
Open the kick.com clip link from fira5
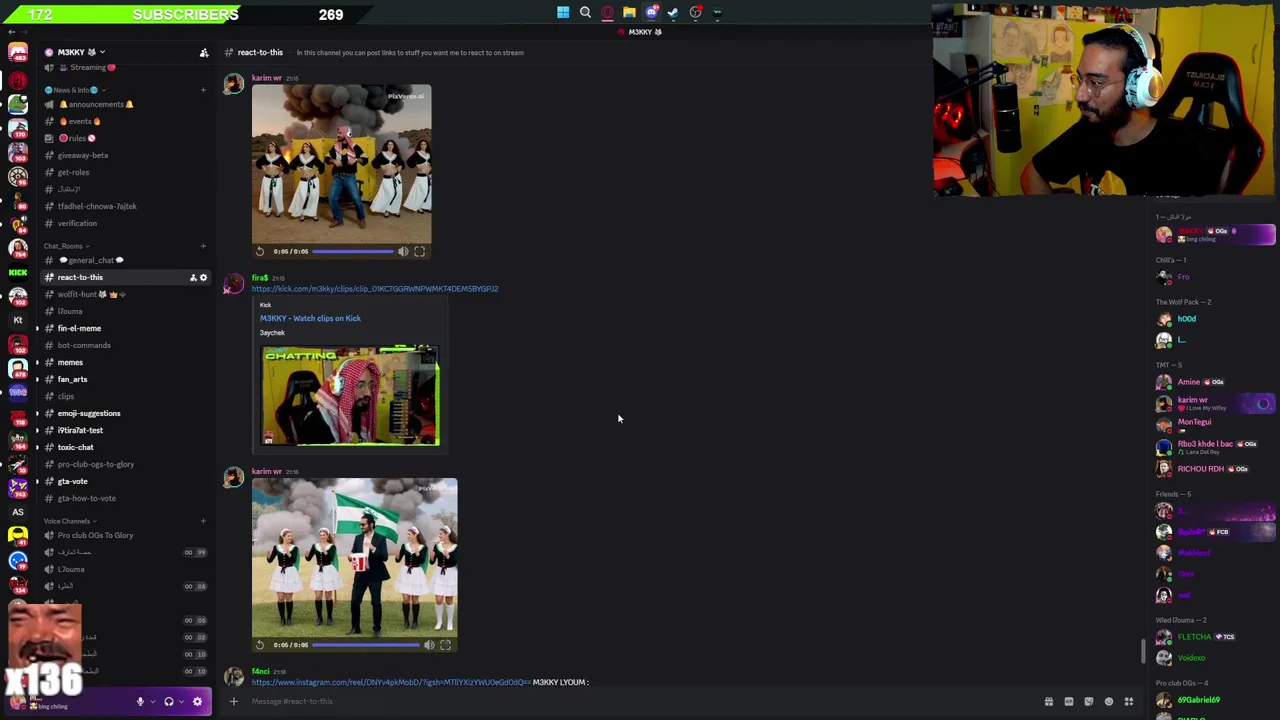(375, 289)
